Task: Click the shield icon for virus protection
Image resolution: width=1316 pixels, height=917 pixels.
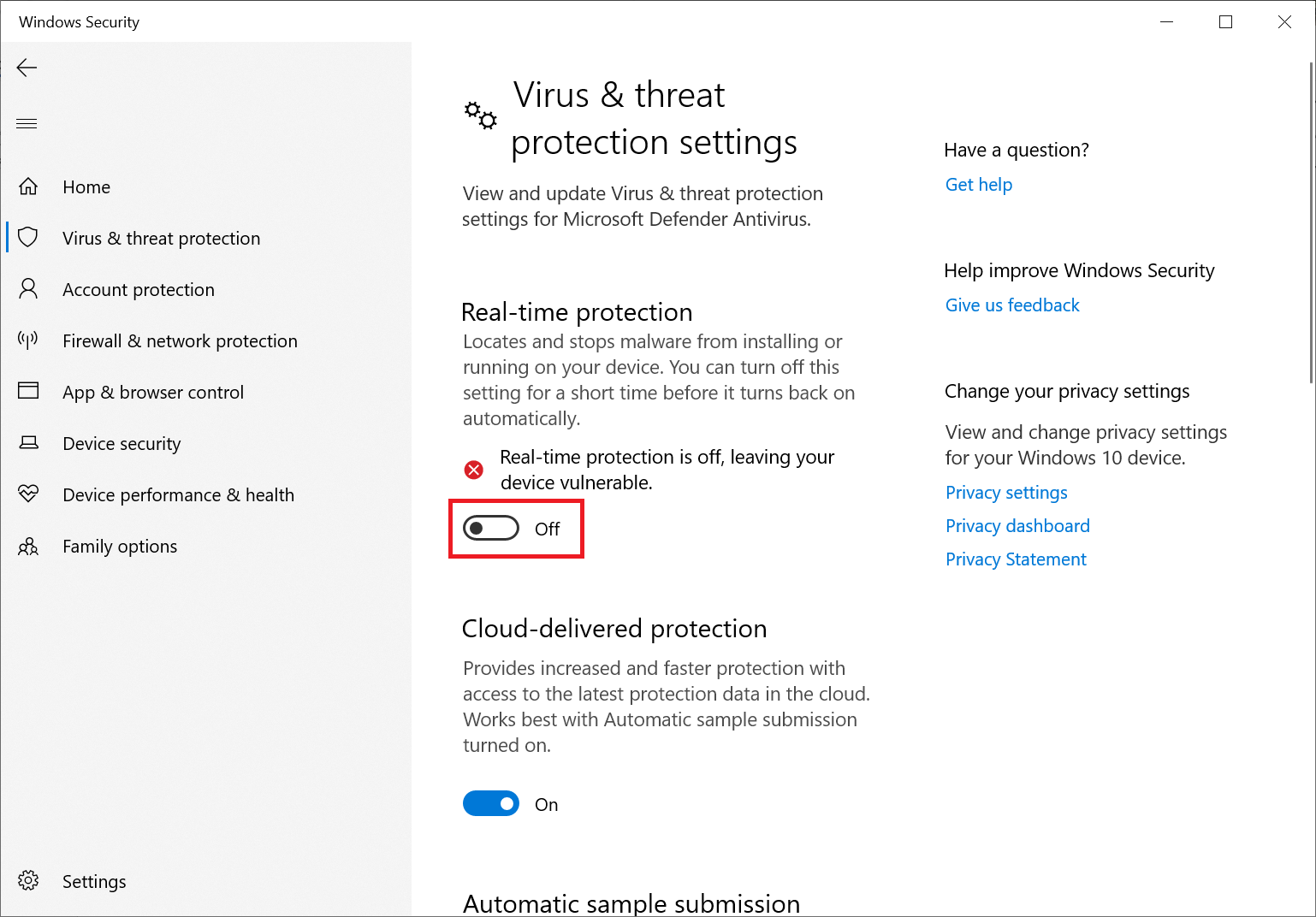Action: click(x=28, y=237)
